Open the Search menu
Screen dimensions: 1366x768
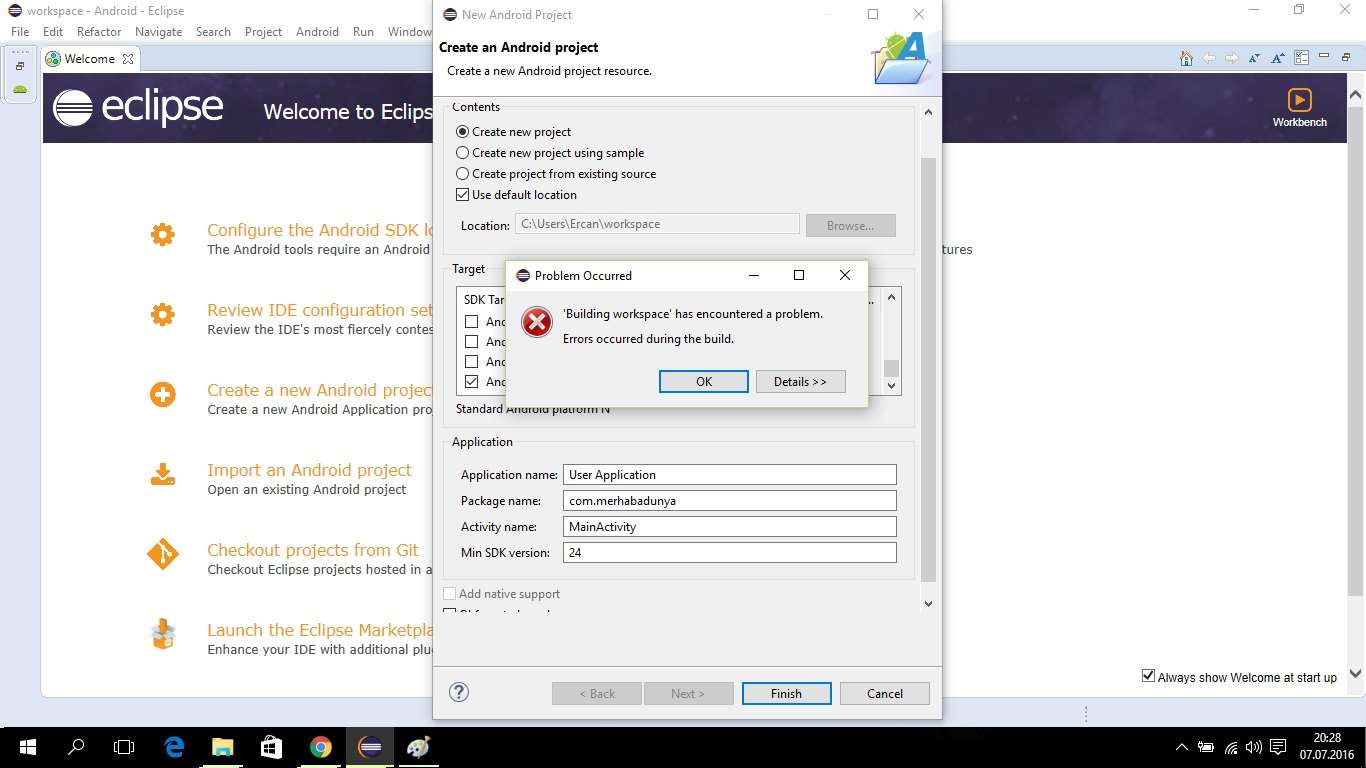[213, 32]
